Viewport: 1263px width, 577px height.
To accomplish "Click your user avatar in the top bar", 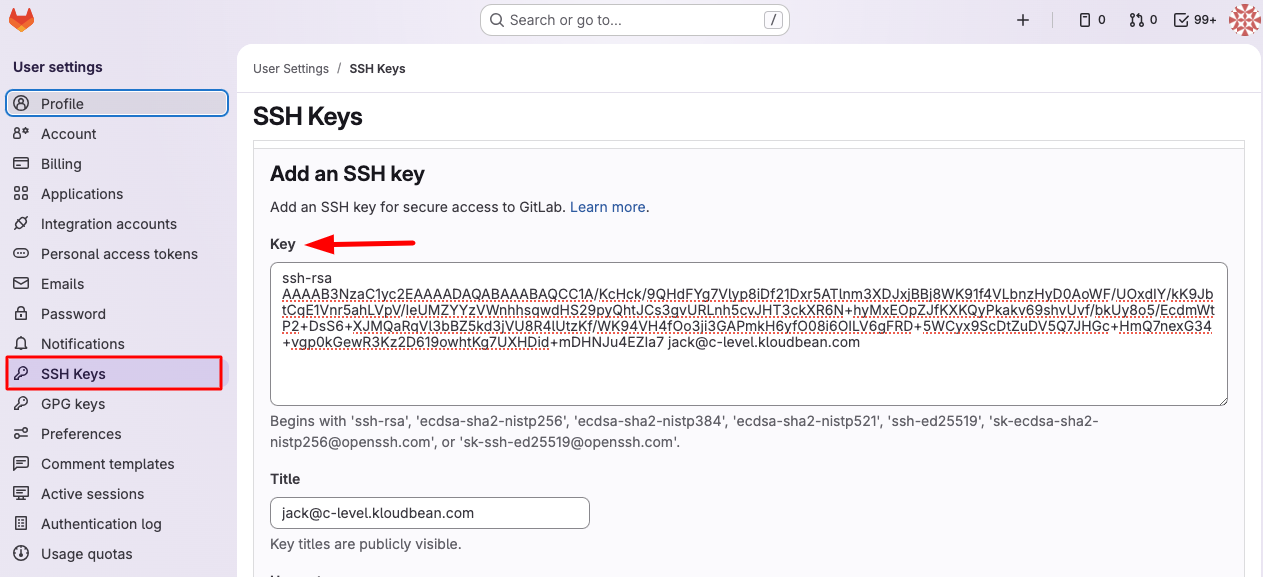I will point(1244,19).
